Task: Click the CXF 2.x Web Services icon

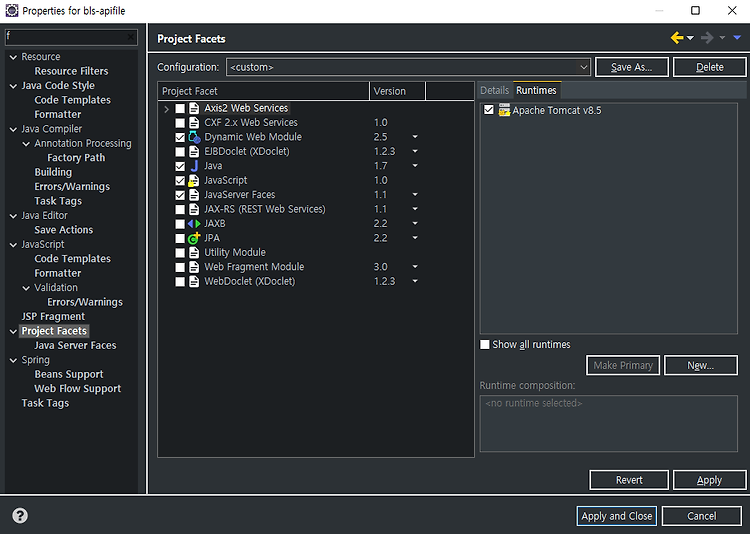Action: (x=194, y=123)
